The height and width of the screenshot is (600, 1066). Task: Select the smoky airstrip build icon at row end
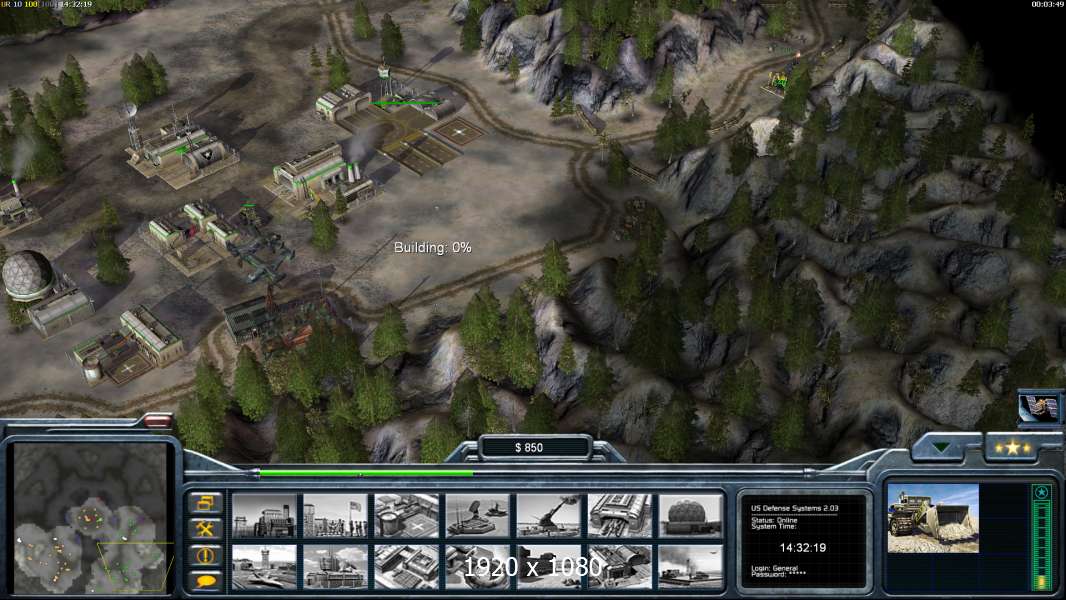(x=691, y=566)
